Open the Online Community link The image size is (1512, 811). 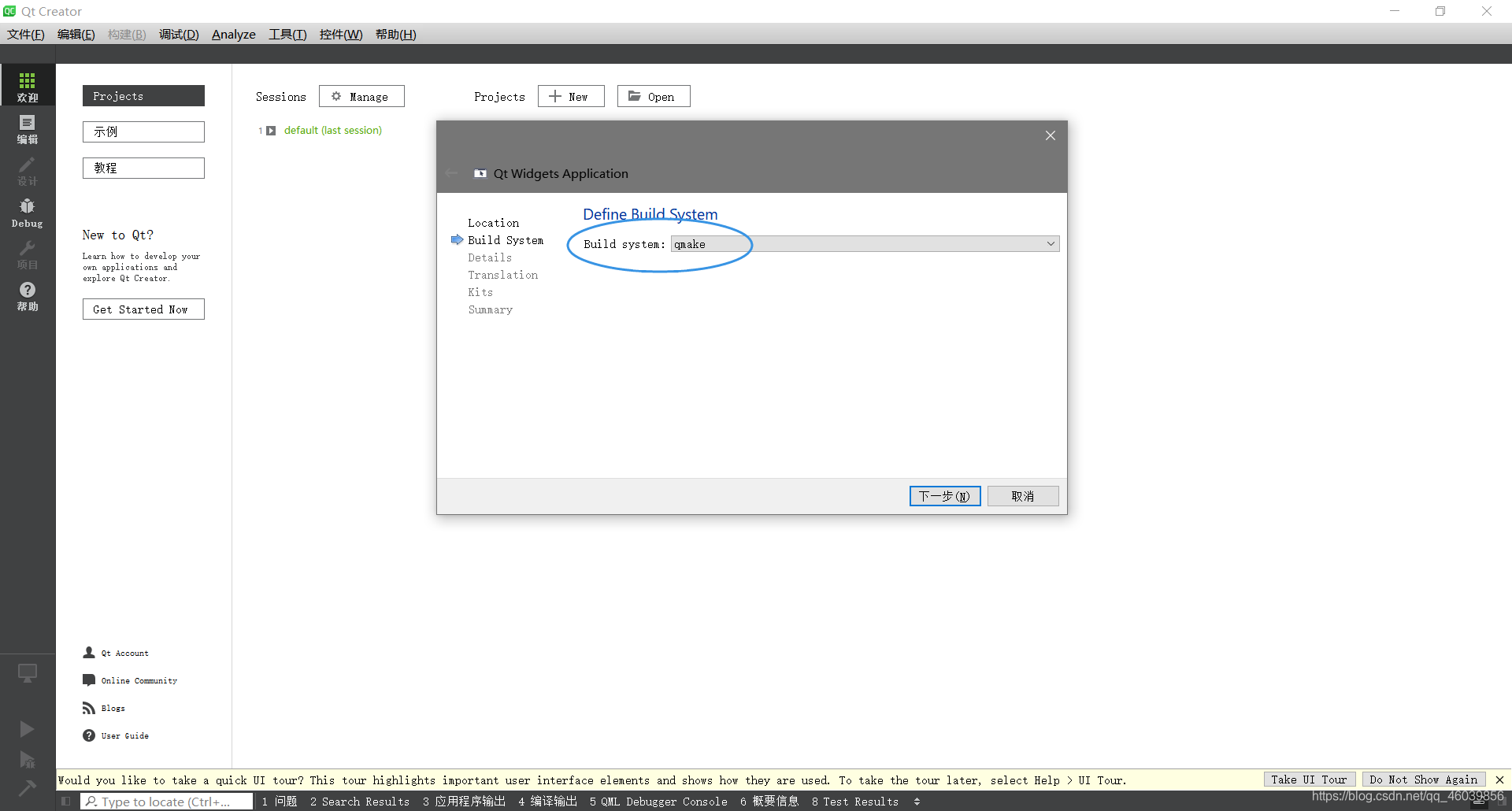pyautogui.click(x=139, y=681)
